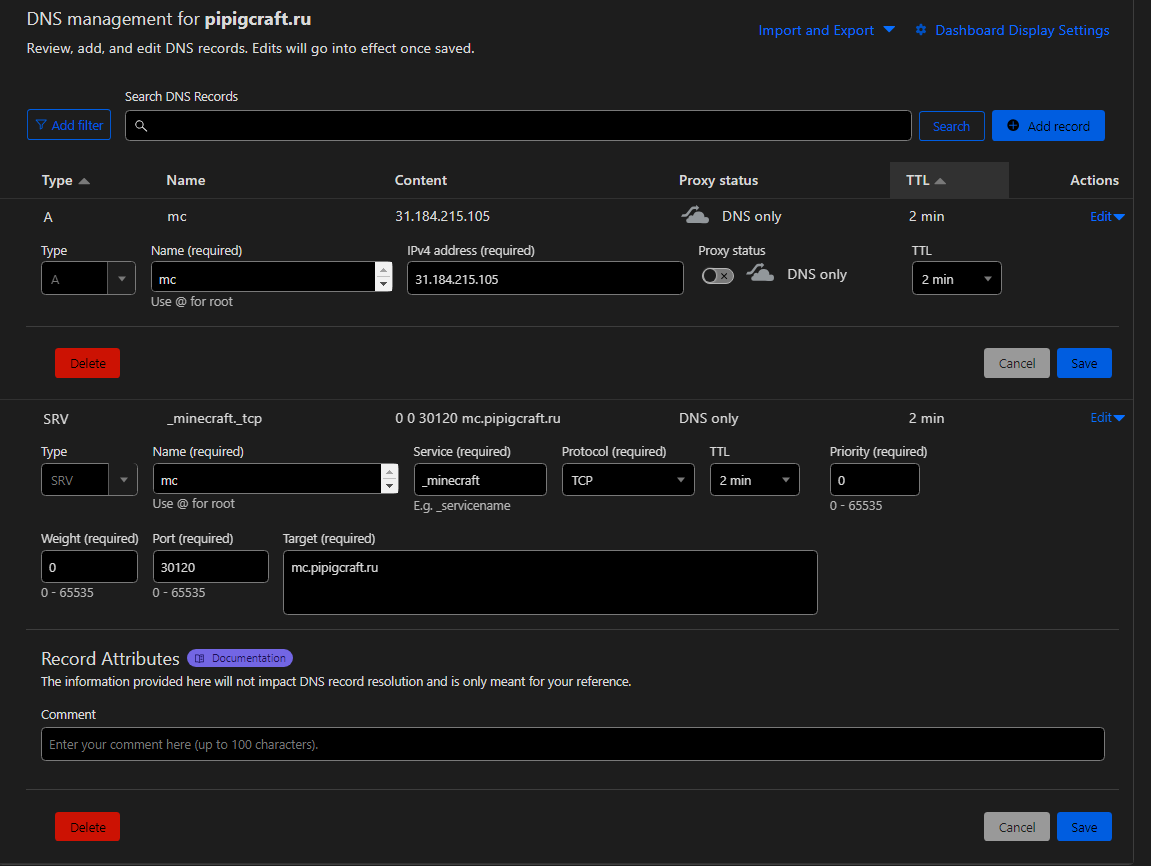Click the Name column header
This screenshot has height=866, width=1151.
(x=186, y=181)
